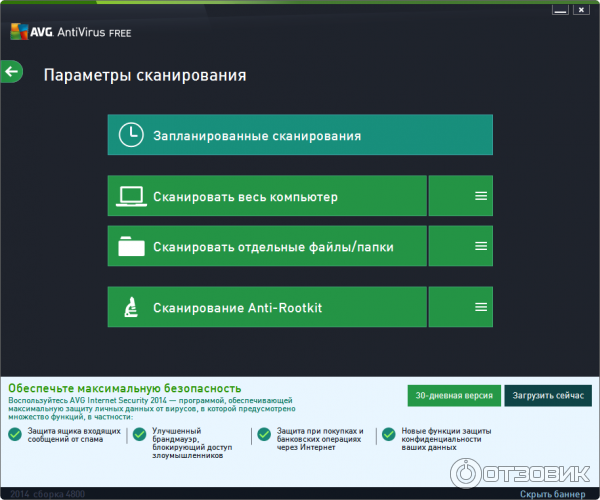Open options menu for Сканирование Anti-Rootkit

[480, 307]
